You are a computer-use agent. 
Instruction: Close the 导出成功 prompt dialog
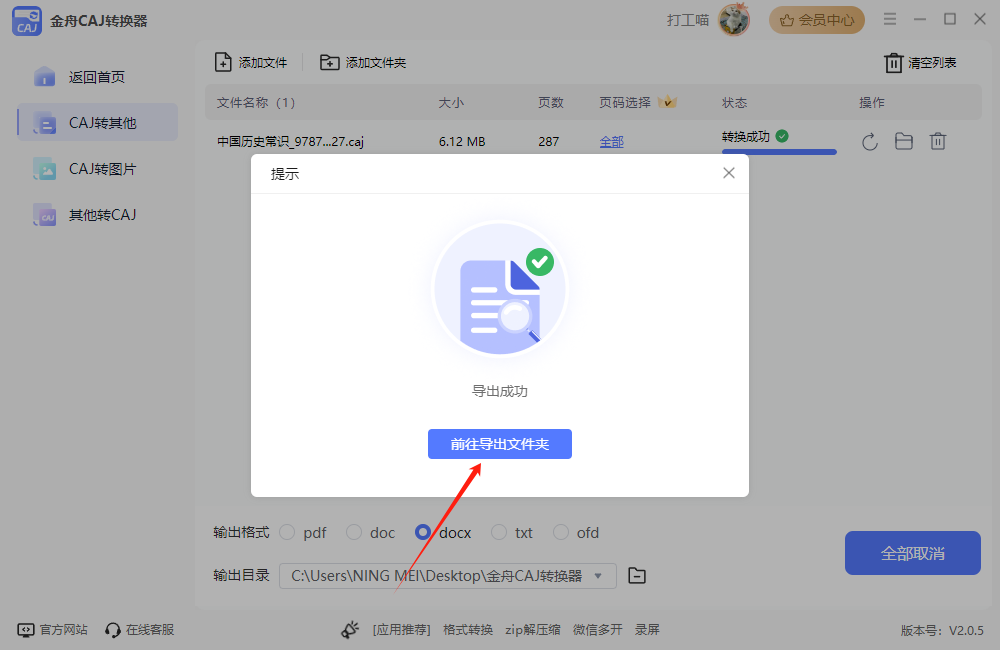coord(729,172)
